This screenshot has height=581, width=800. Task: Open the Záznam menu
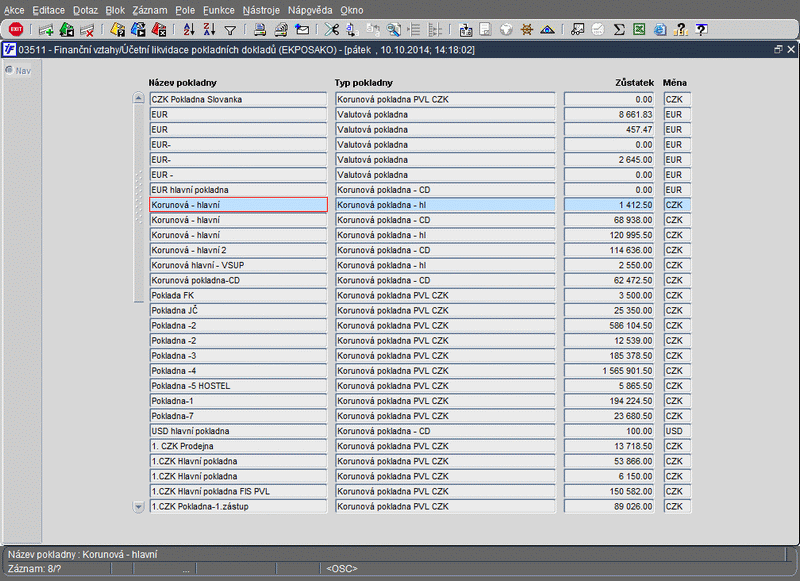coord(149,10)
